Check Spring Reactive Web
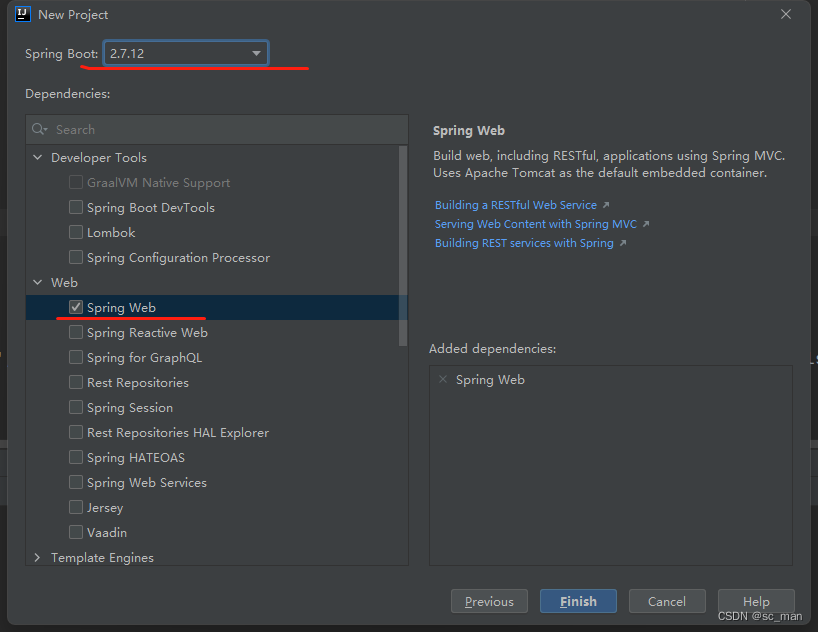Image resolution: width=818 pixels, height=632 pixels. tap(76, 332)
